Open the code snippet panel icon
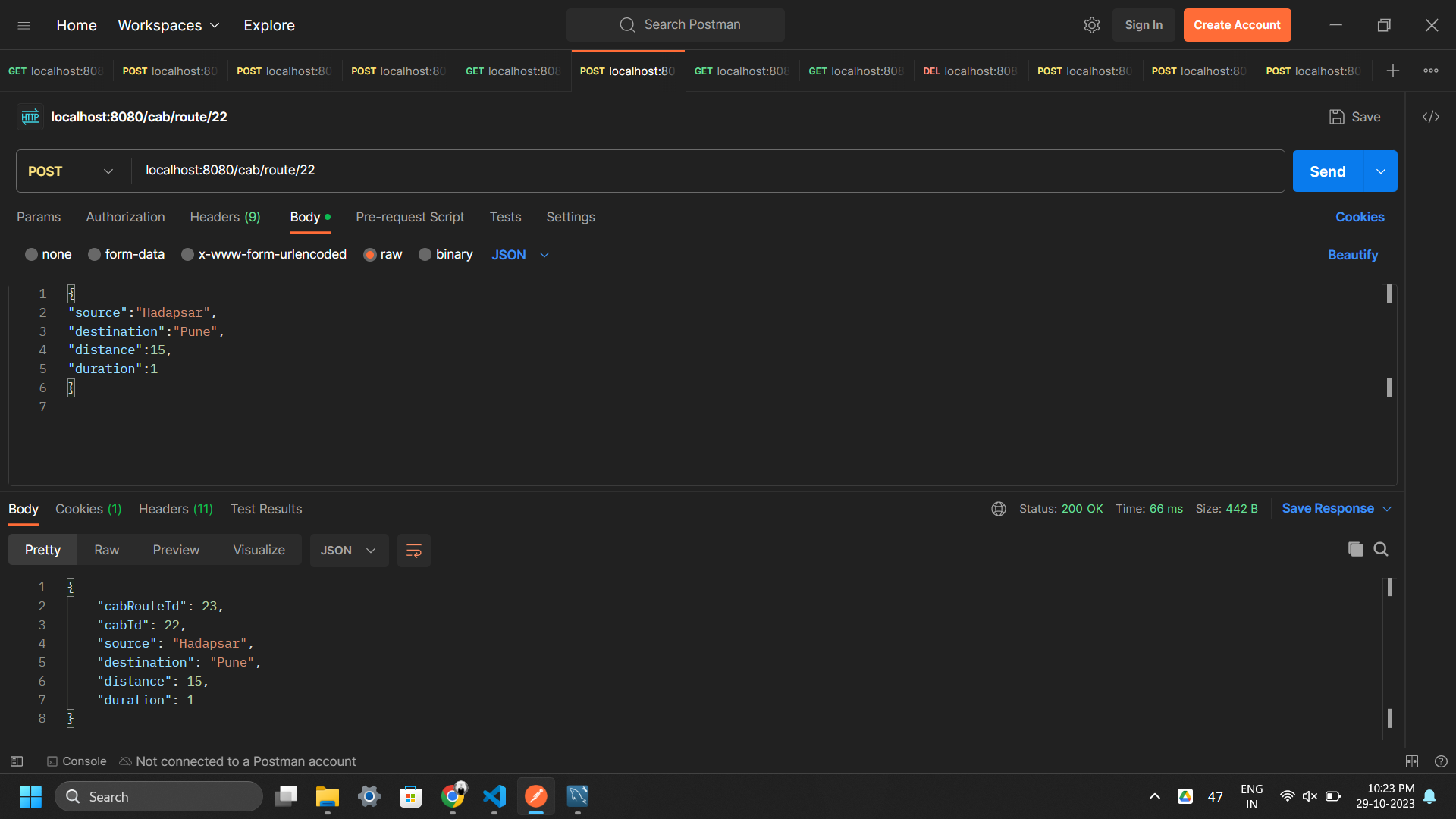 click(x=1431, y=117)
